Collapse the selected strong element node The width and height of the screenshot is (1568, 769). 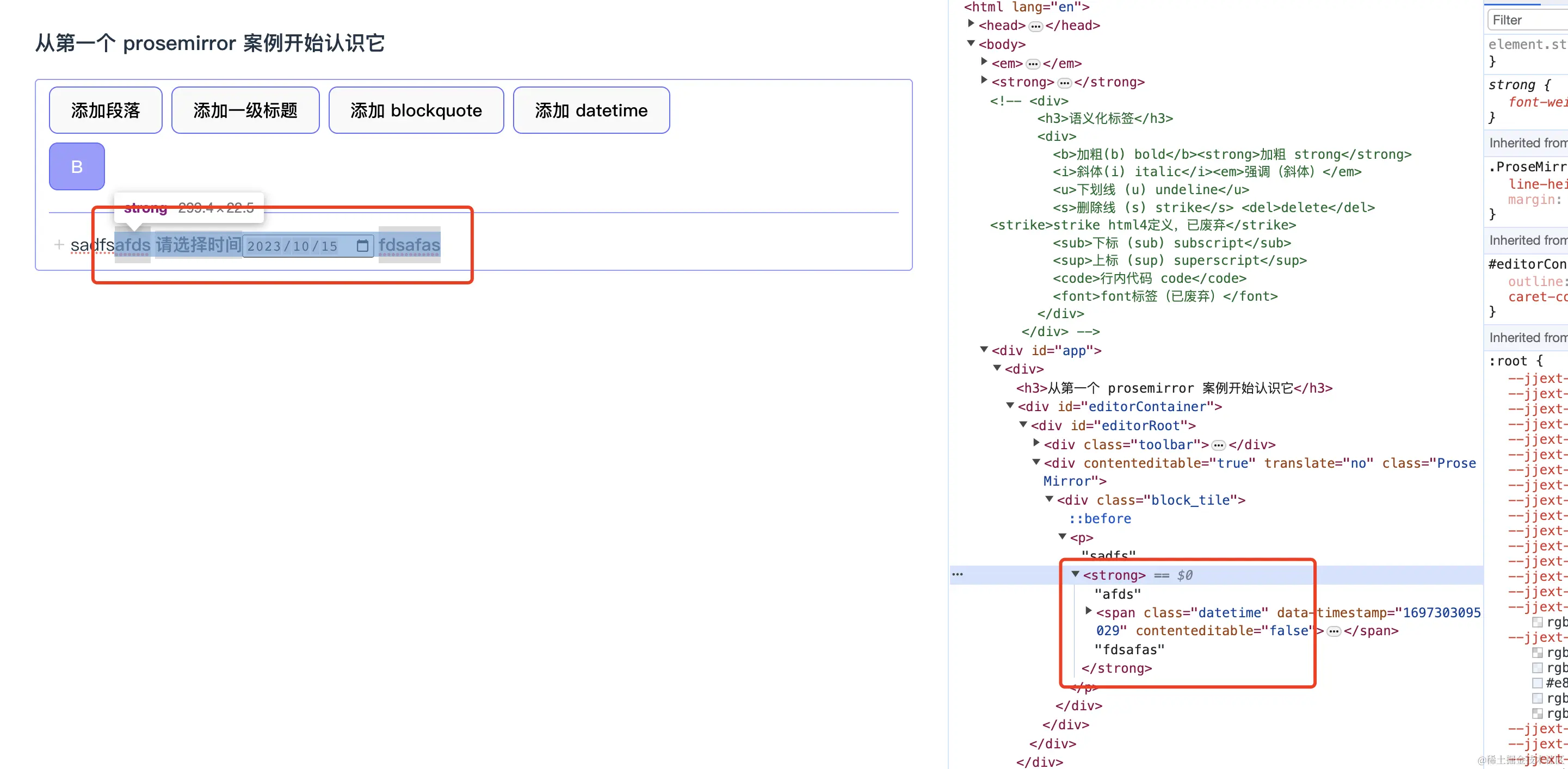(x=1076, y=574)
